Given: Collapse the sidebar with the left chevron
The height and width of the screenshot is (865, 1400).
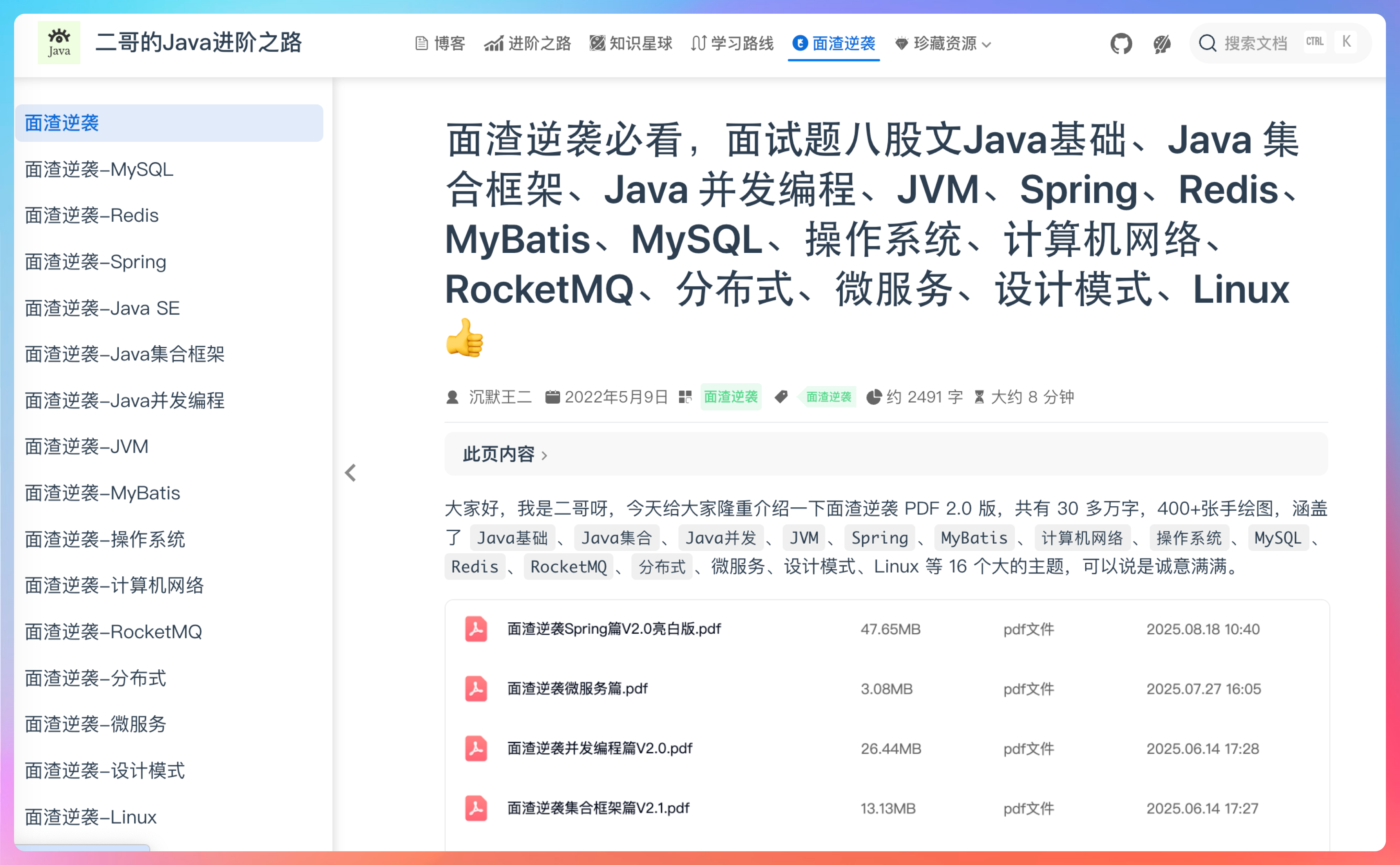Looking at the screenshot, I should (351, 473).
